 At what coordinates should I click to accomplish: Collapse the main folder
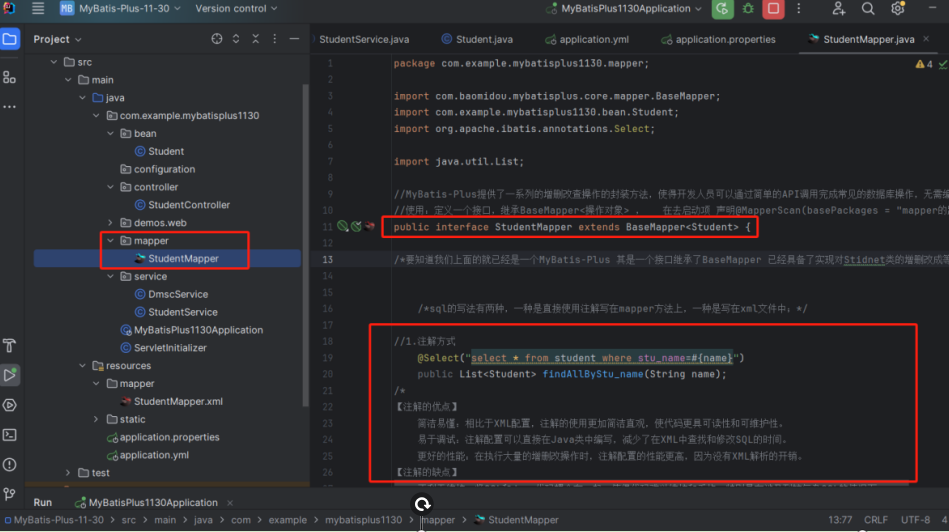coord(68,80)
